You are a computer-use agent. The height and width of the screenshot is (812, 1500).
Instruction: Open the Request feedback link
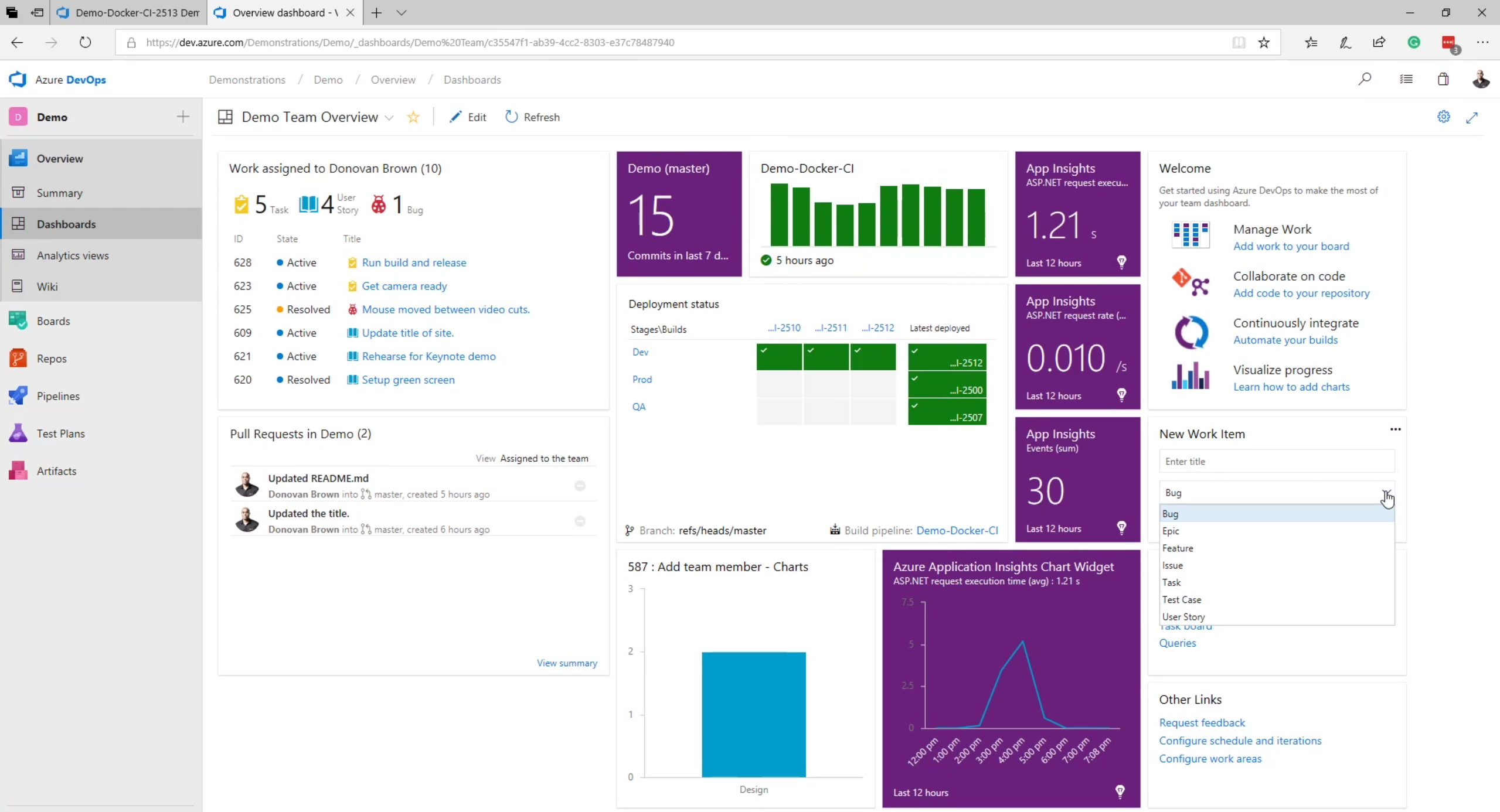click(1202, 722)
